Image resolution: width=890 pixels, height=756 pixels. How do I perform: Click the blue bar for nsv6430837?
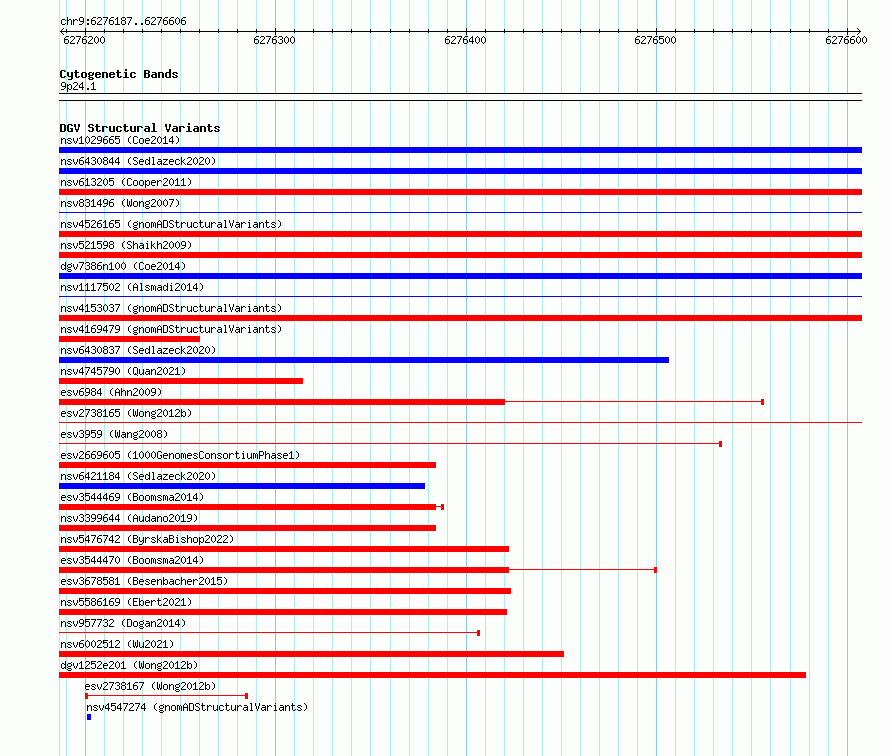[x=364, y=360]
